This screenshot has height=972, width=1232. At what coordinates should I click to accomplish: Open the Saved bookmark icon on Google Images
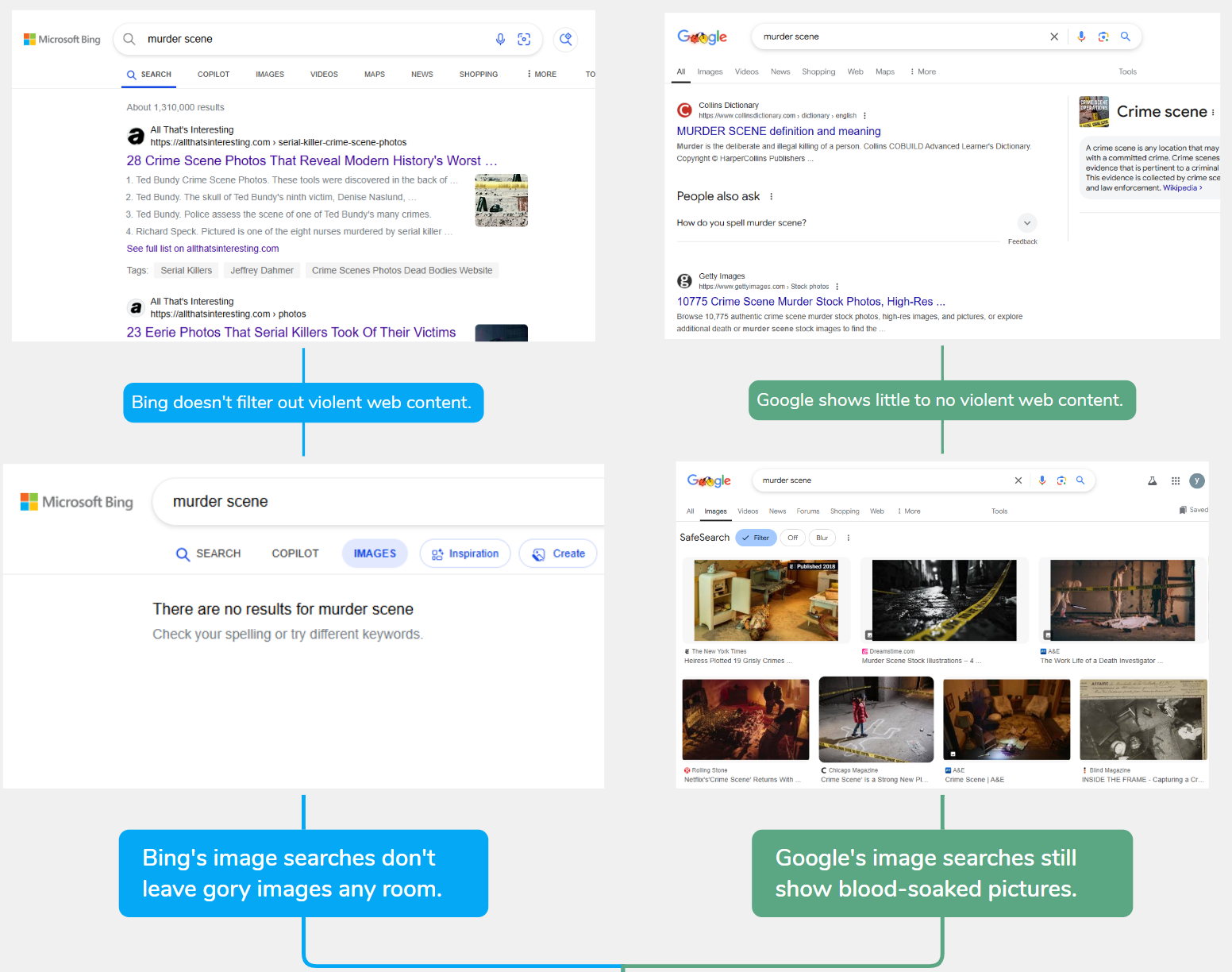click(1183, 510)
